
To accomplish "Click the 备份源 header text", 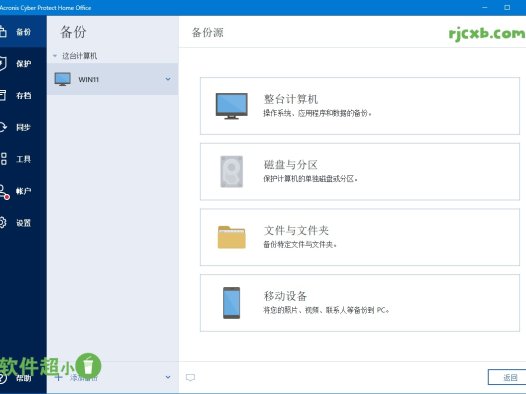I will coord(208,33).
